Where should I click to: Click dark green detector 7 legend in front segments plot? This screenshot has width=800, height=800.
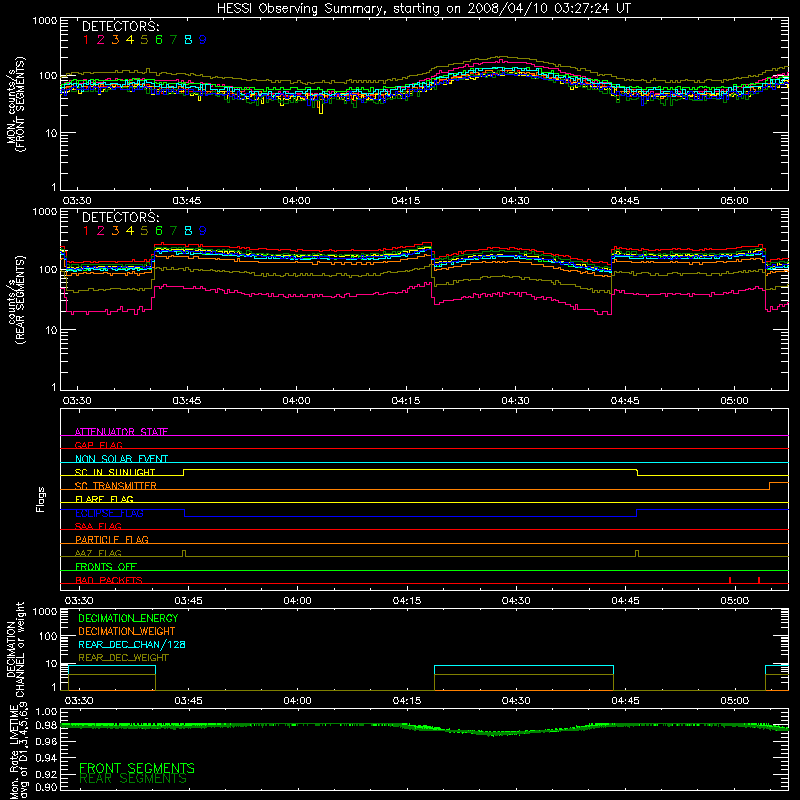(173, 39)
